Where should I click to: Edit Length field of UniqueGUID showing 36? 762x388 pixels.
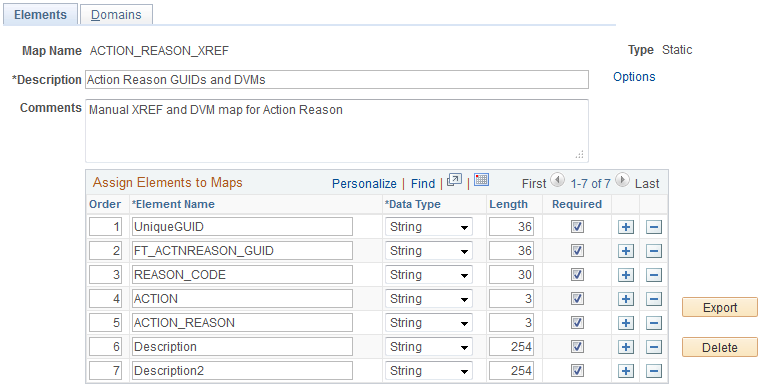point(511,227)
